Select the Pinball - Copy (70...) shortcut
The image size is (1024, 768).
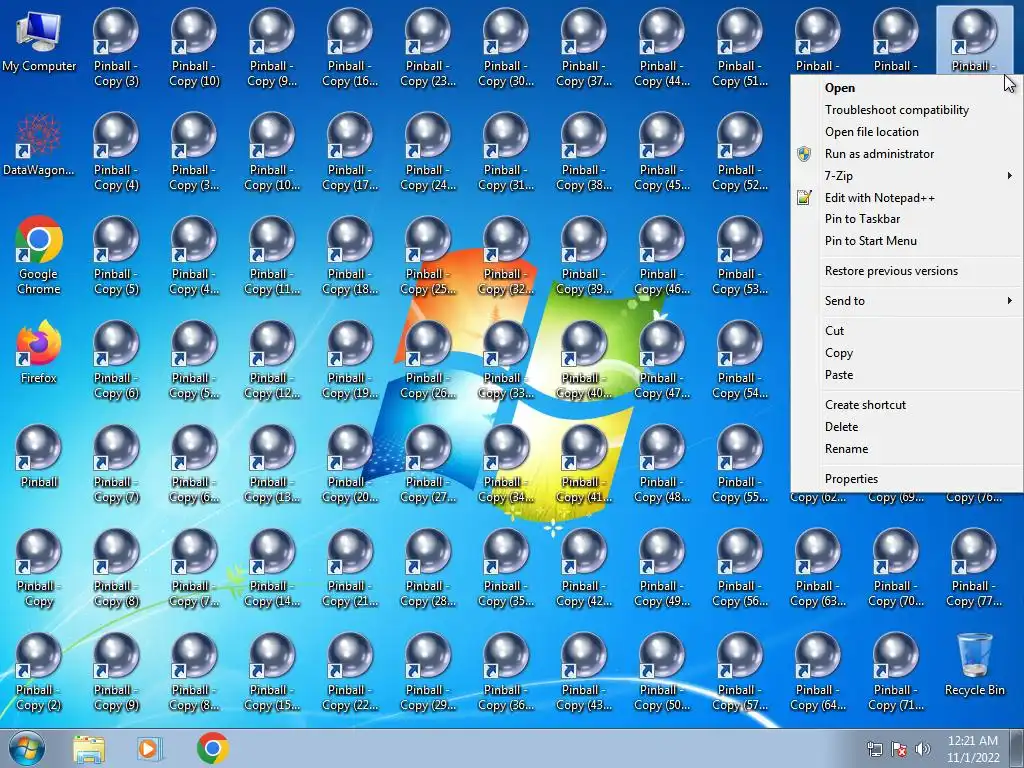pos(896,568)
